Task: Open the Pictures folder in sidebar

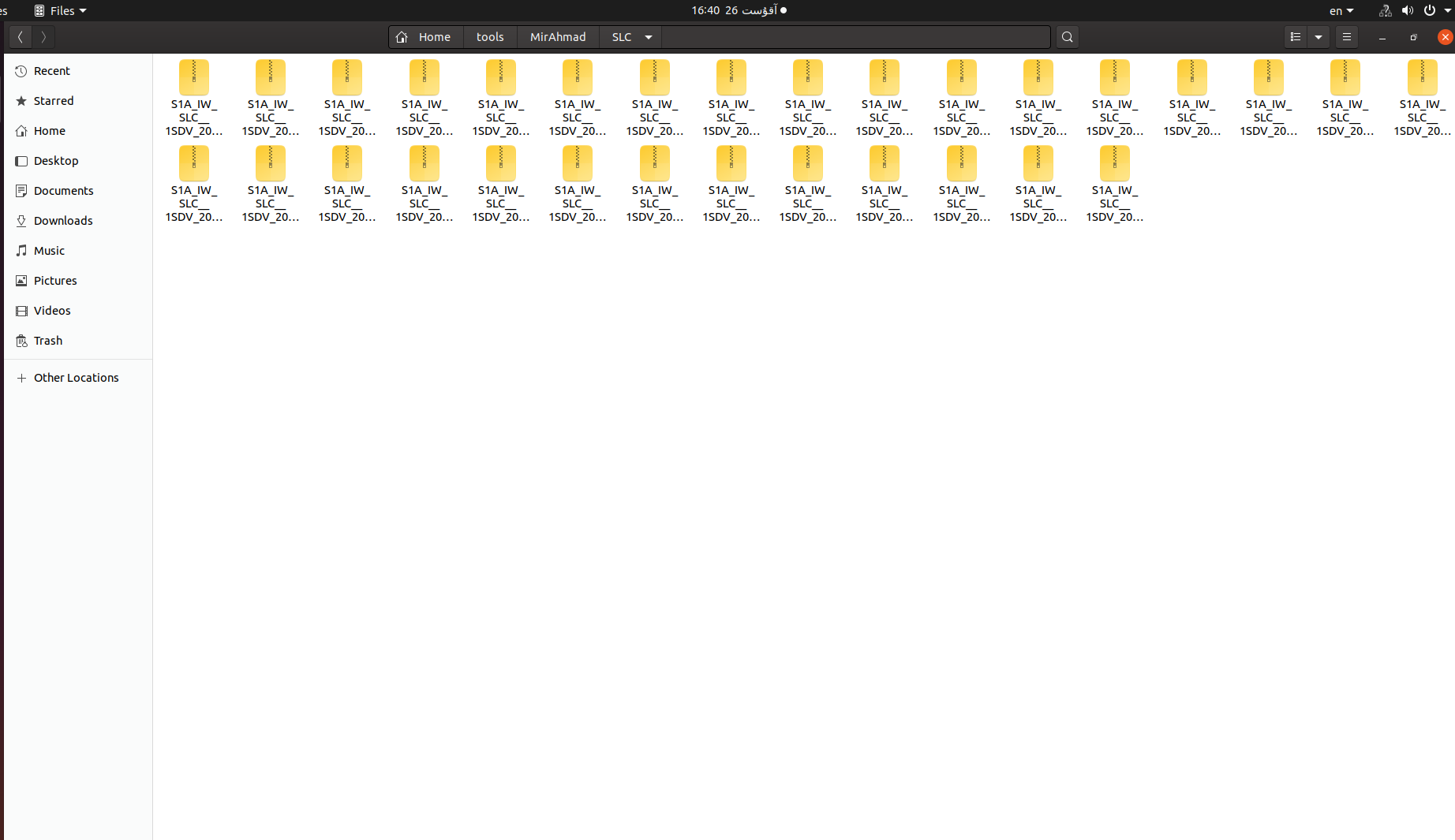Action: click(55, 280)
